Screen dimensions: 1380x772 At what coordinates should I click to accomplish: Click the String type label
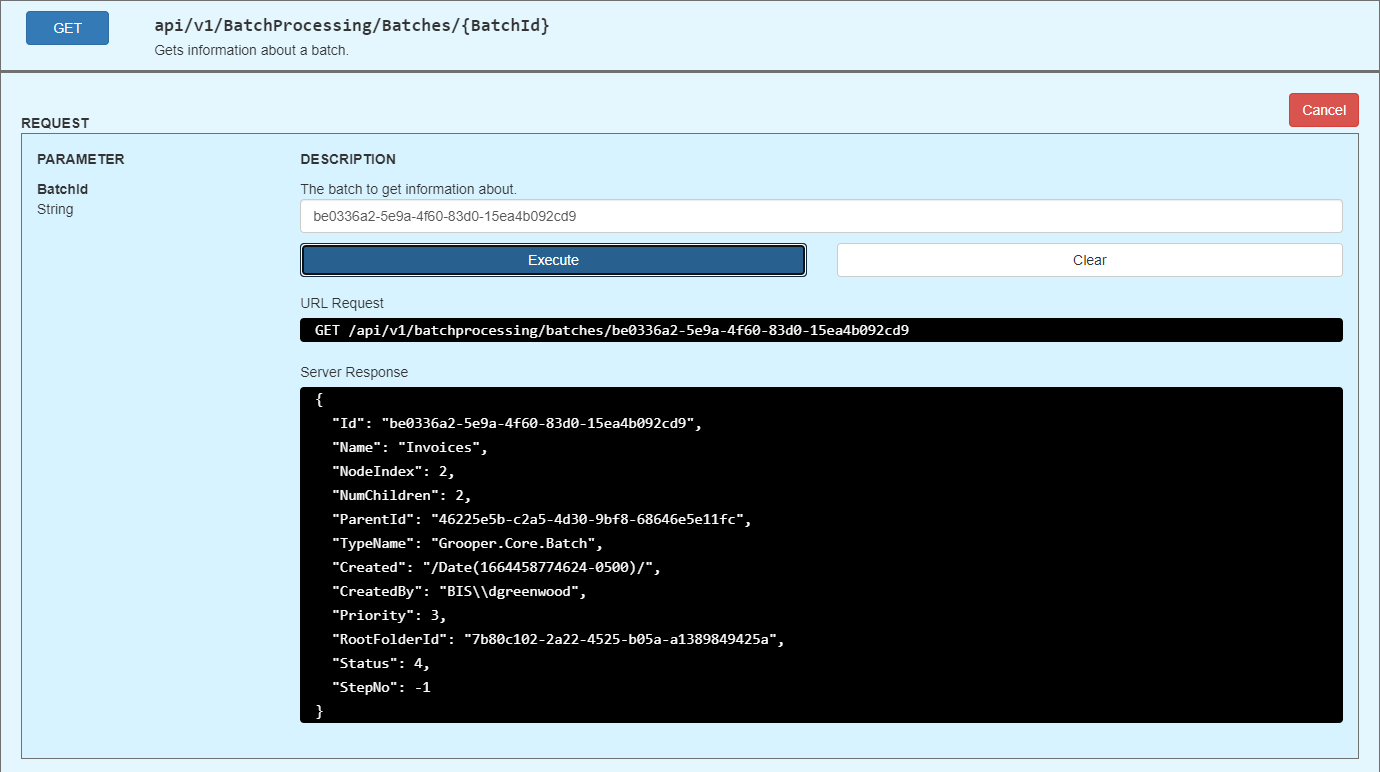[x=55, y=209]
